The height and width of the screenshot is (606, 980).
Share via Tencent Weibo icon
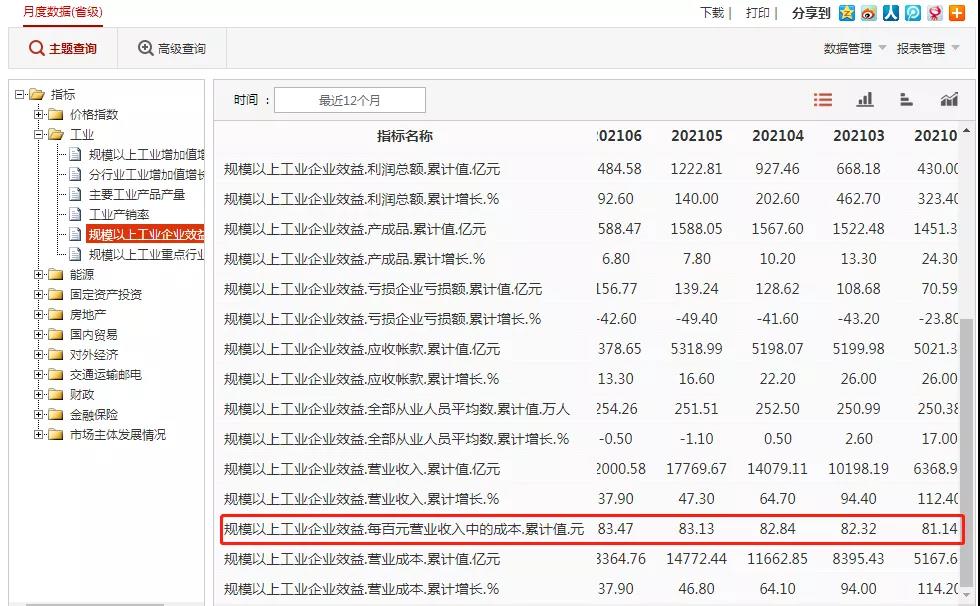coord(912,12)
